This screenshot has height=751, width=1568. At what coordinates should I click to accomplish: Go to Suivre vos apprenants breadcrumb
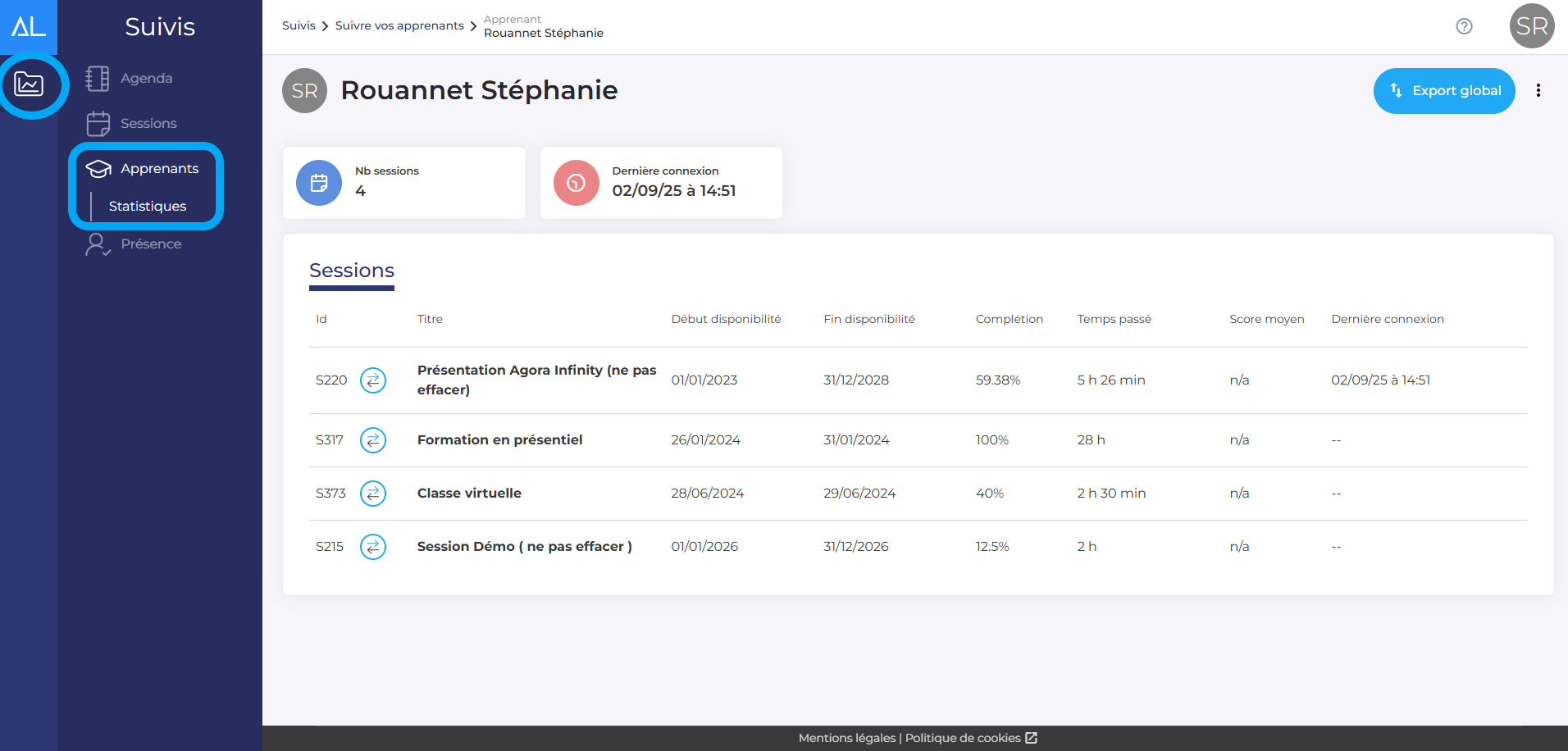point(399,25)
